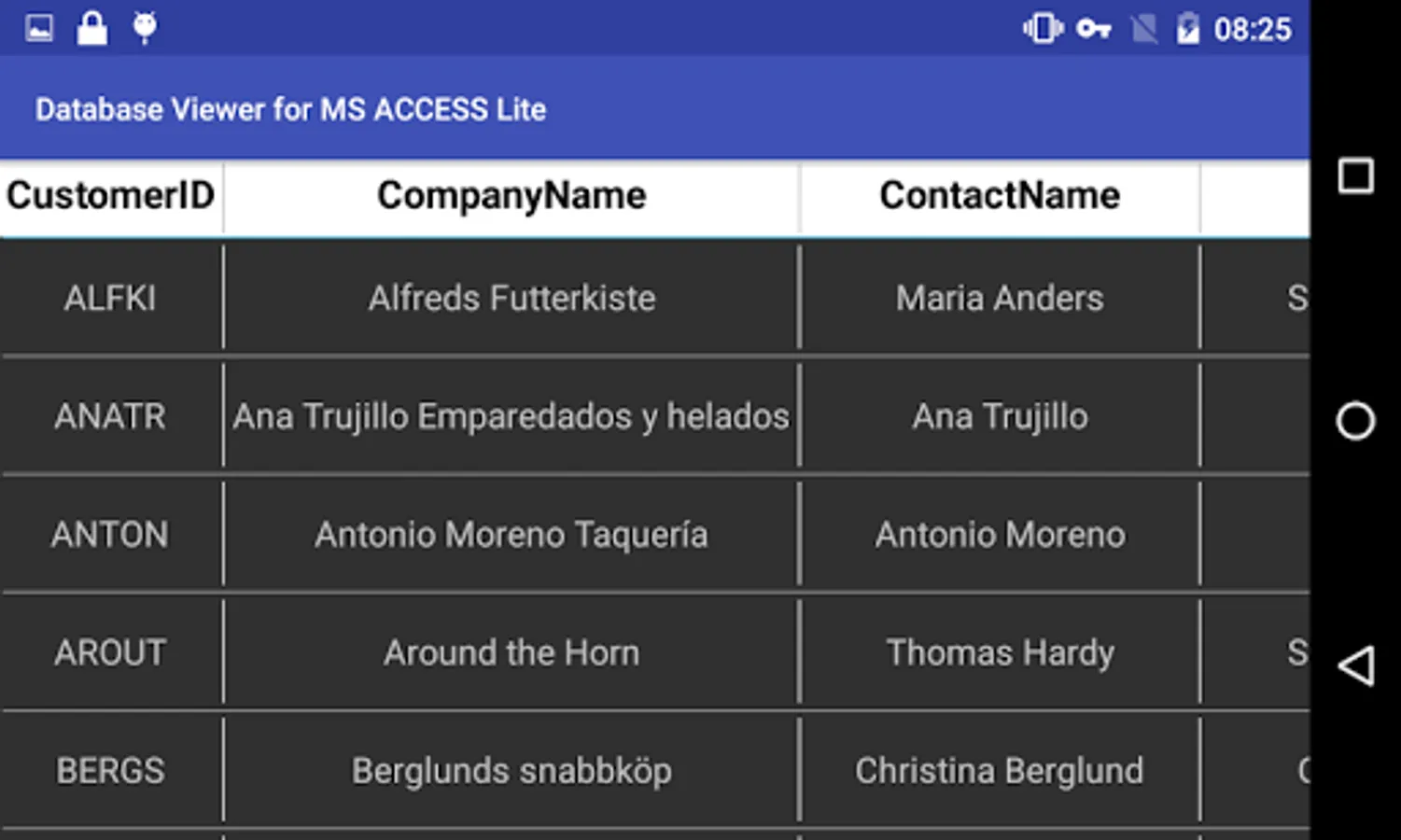Select the Antonio Moreno Taquería cell
The width and height of the screenshot is (1401, 840).
pos(511,535)
